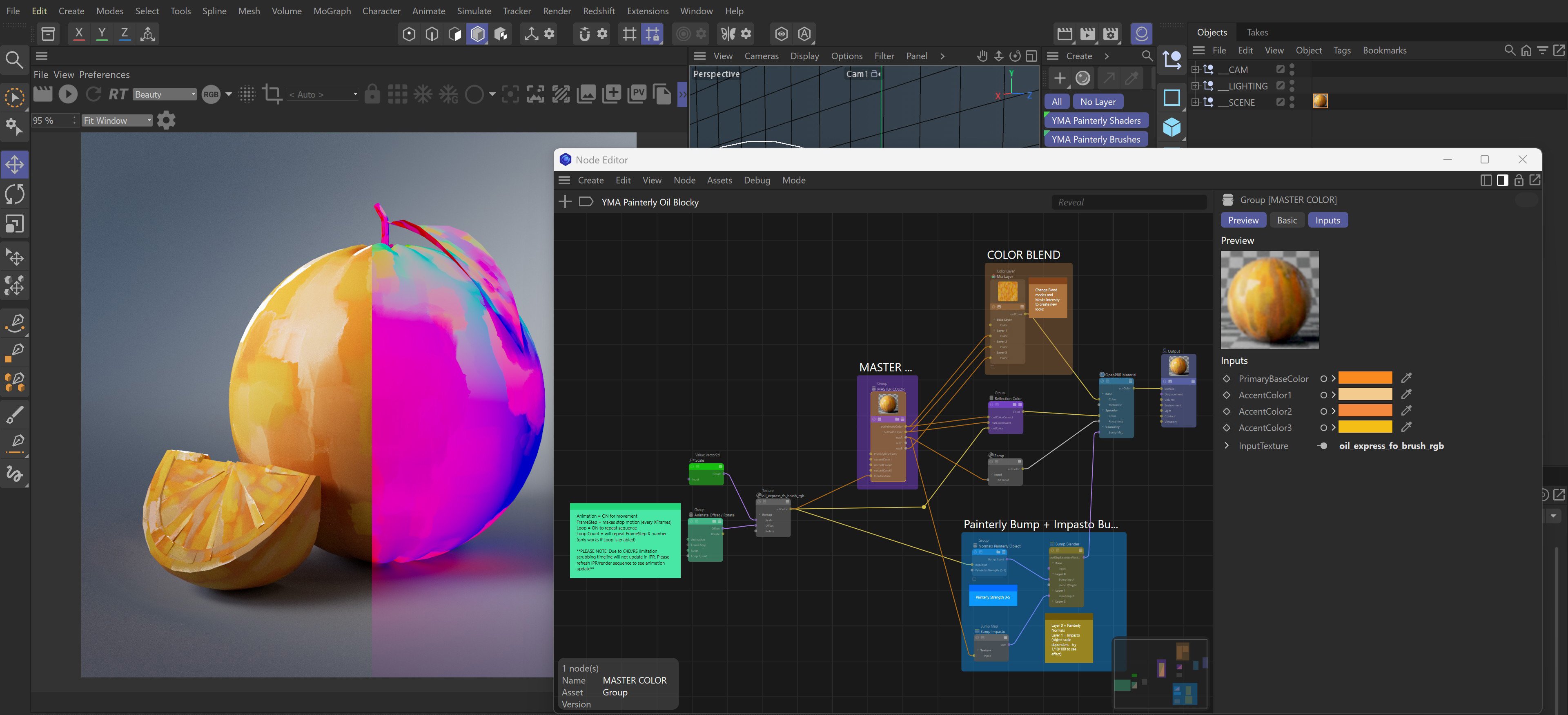
Task: Switch to the Takes tab
Action: point(1257,32)
